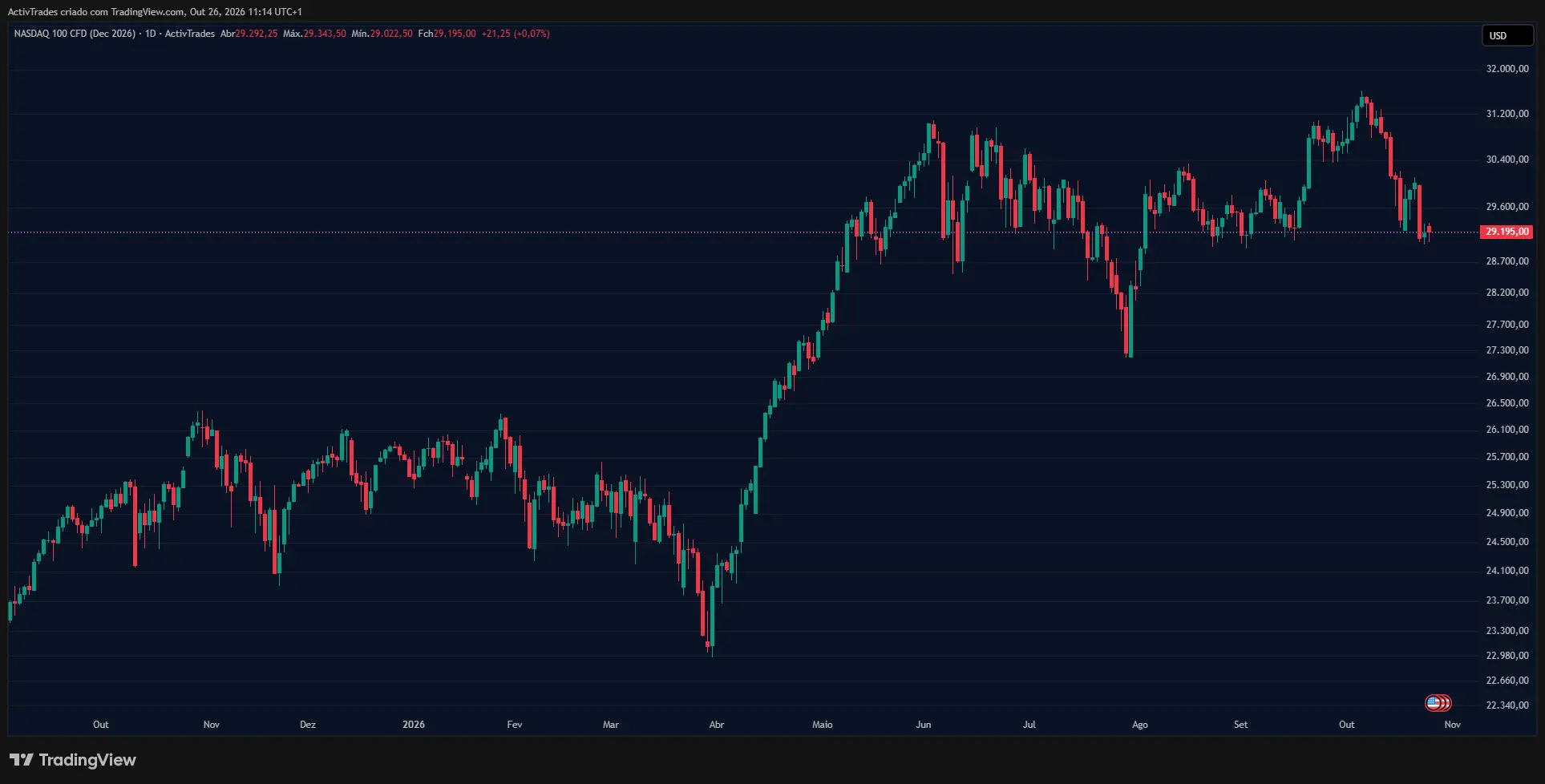Click the 24.900,00 price axis label
Screen dimensions: 1545x784
coord(1507,513)
